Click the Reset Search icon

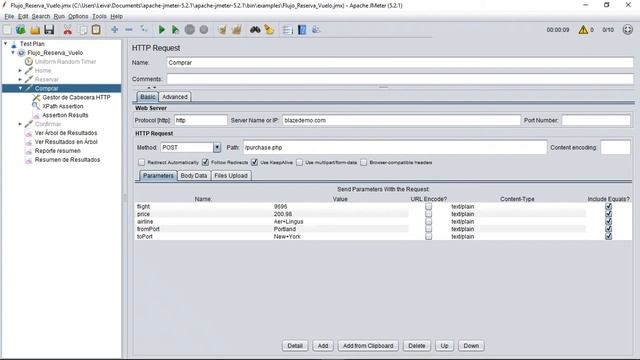click(269, 30)
